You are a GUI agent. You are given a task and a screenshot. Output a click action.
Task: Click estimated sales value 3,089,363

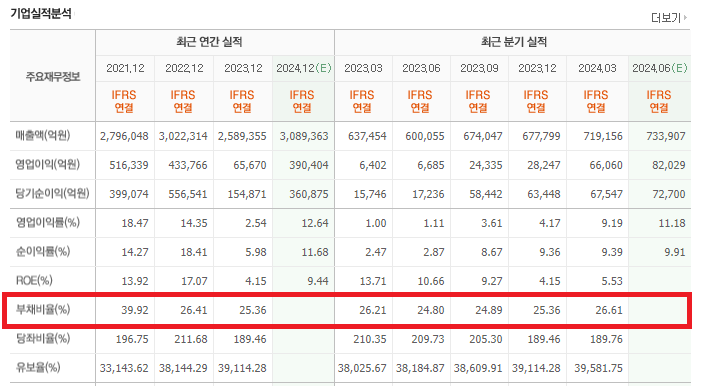(x=304, y=136)
